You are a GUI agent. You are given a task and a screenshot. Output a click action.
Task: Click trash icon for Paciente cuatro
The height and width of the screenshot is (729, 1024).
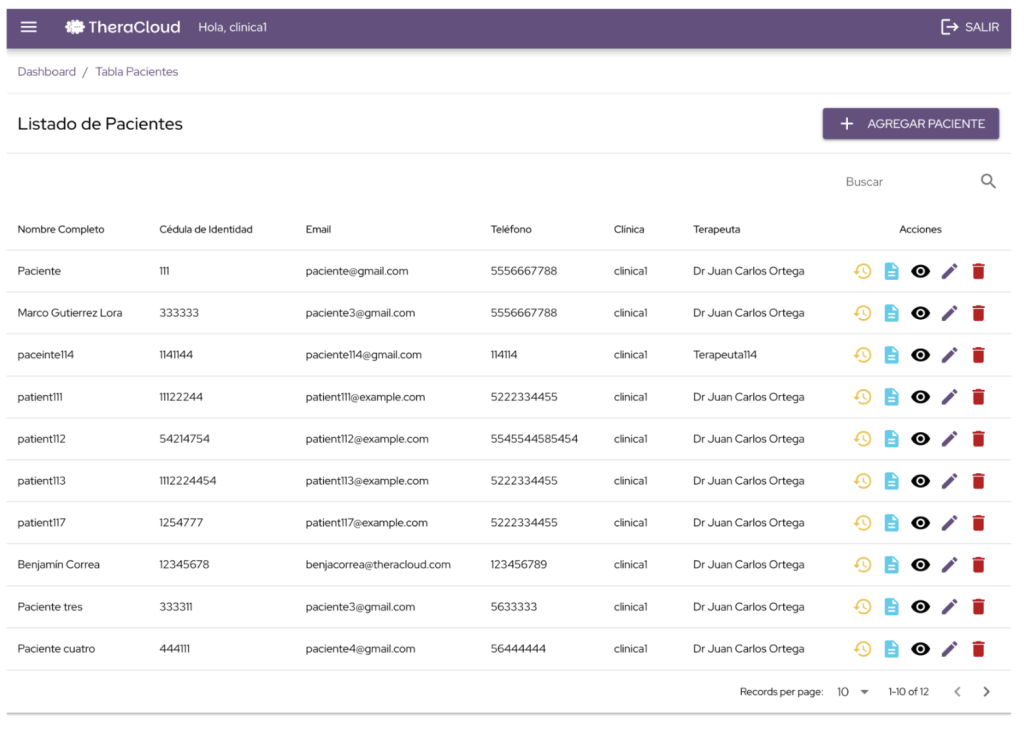click(x=978, y=649)
